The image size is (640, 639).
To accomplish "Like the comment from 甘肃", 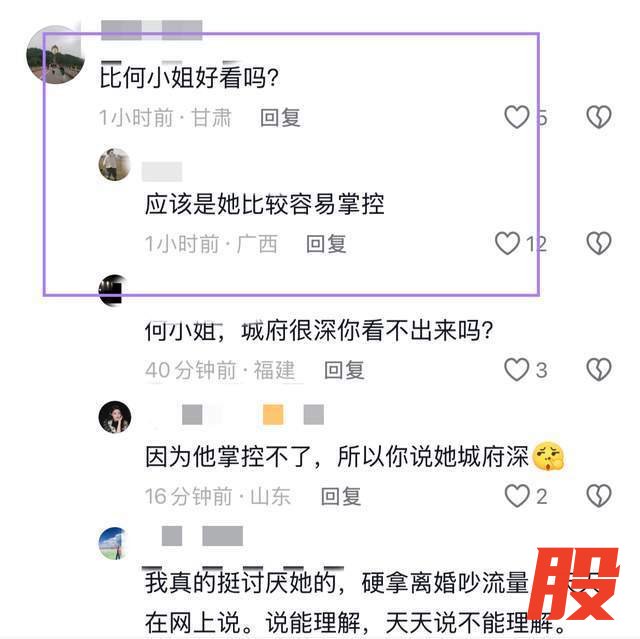I will coord(517,117).
